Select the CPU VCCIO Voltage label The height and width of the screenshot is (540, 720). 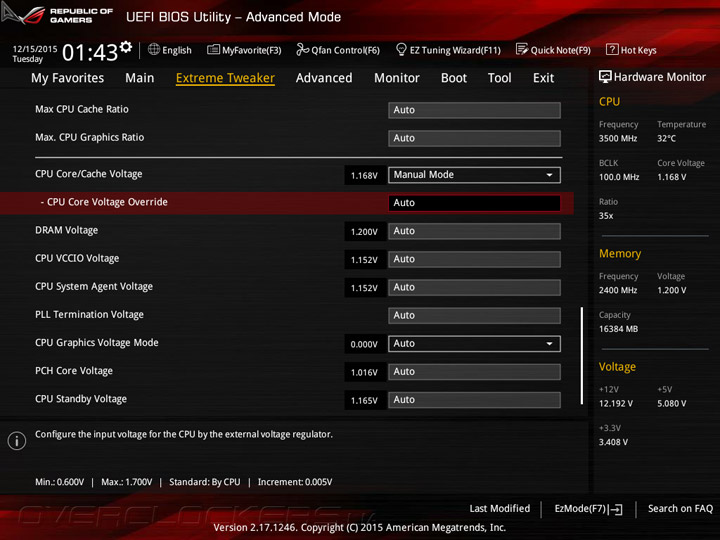pos(77,259)
